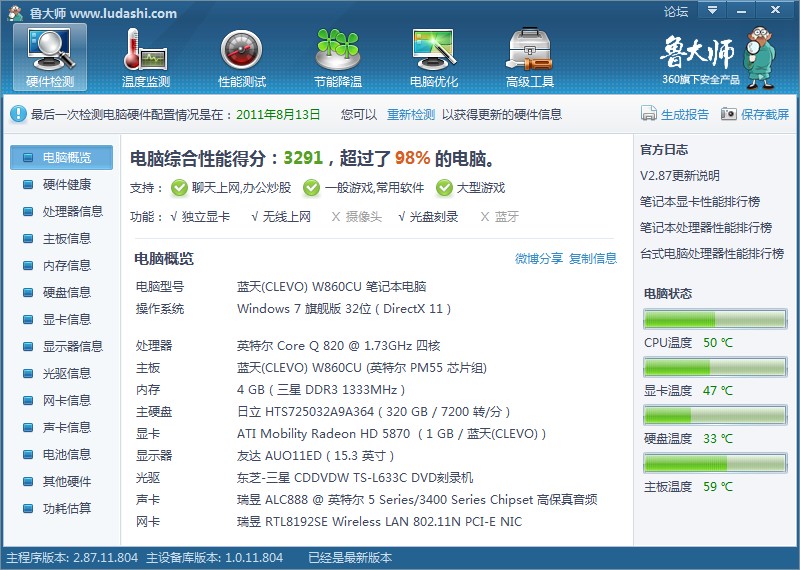This screenshot has height=570, width=800.
Task: Click the 主板温度 progress bar
Action: point(715,463)
